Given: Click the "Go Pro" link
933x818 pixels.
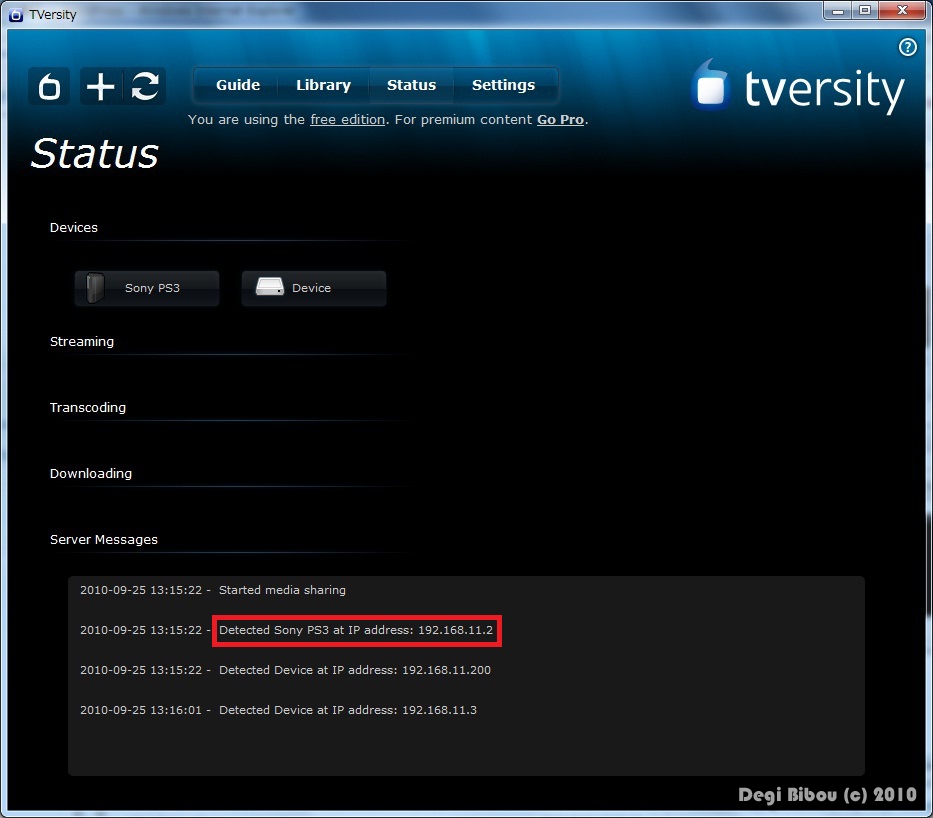Looking at the screenshot, I should click(560, 120).
